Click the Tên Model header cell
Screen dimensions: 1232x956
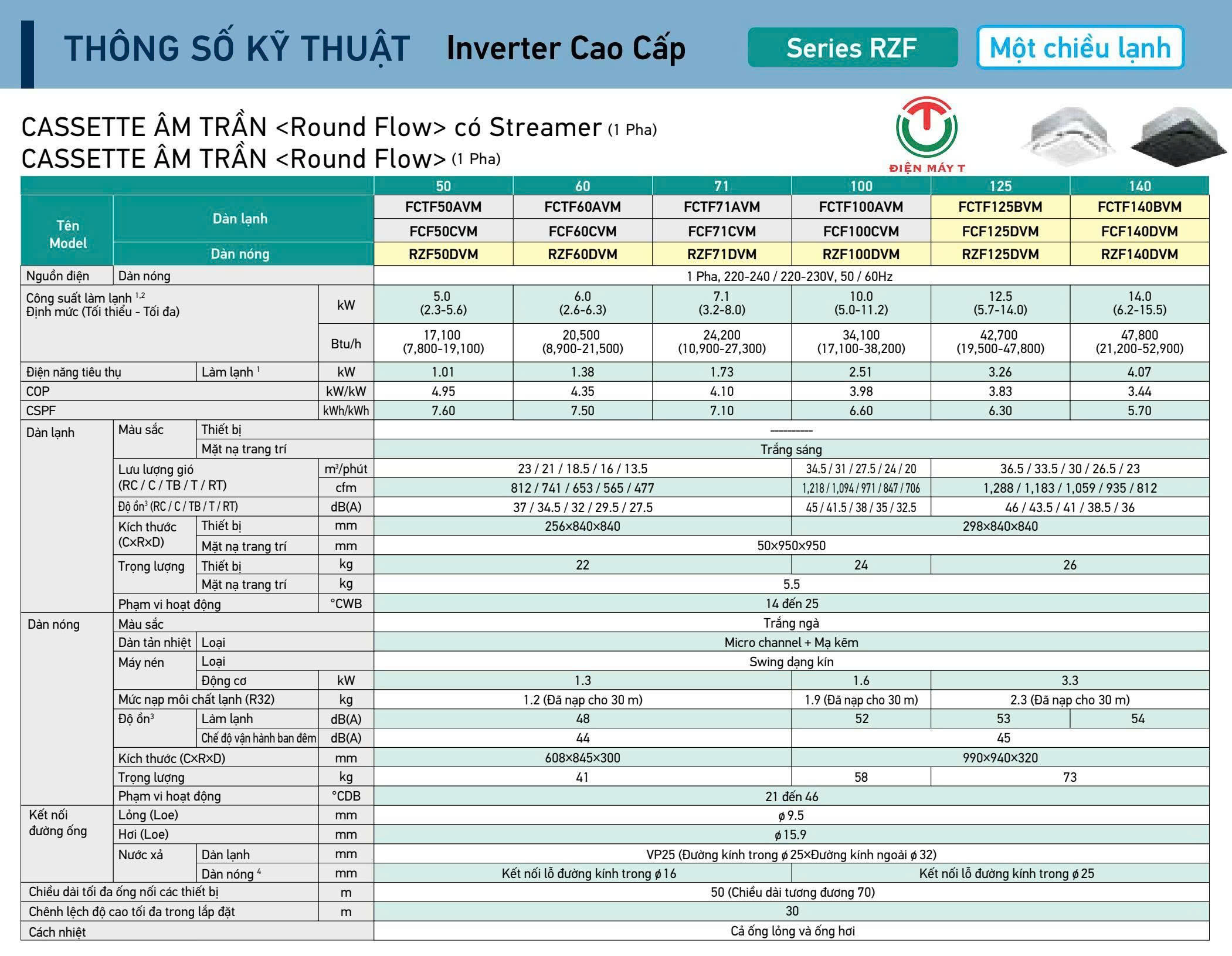pos(67,234)
